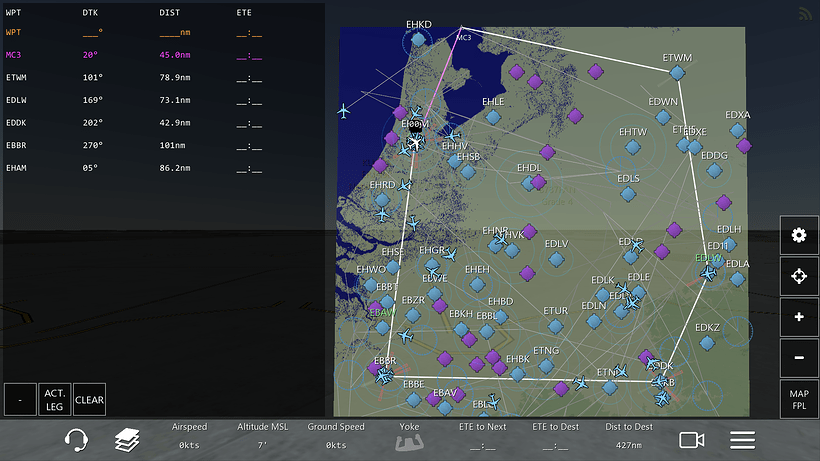Tap the EDLS airport marker
This screenshot has height=461, width=820.
[628, 194]
